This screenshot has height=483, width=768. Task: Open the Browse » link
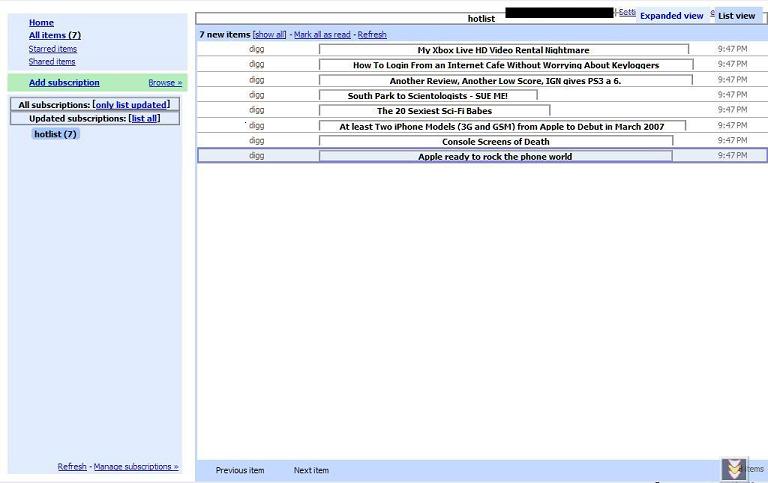(x=165, y=83)
